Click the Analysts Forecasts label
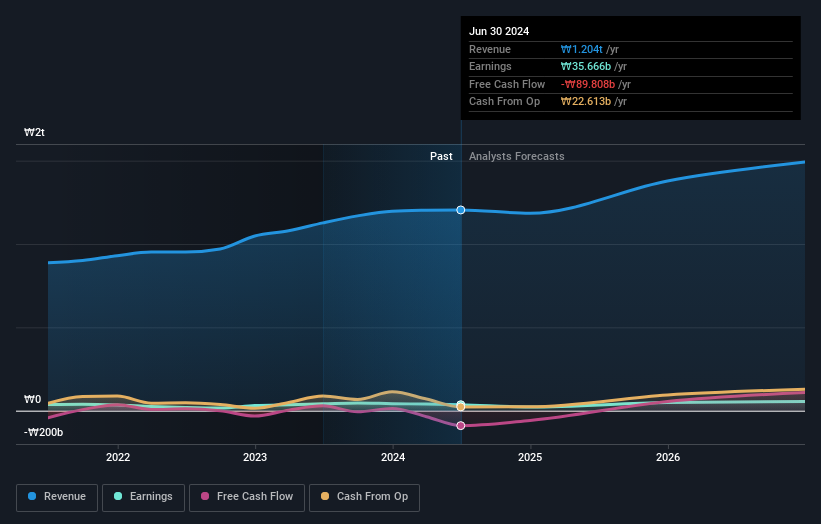Viewport: 821px width, 524px height. point(516,156)
